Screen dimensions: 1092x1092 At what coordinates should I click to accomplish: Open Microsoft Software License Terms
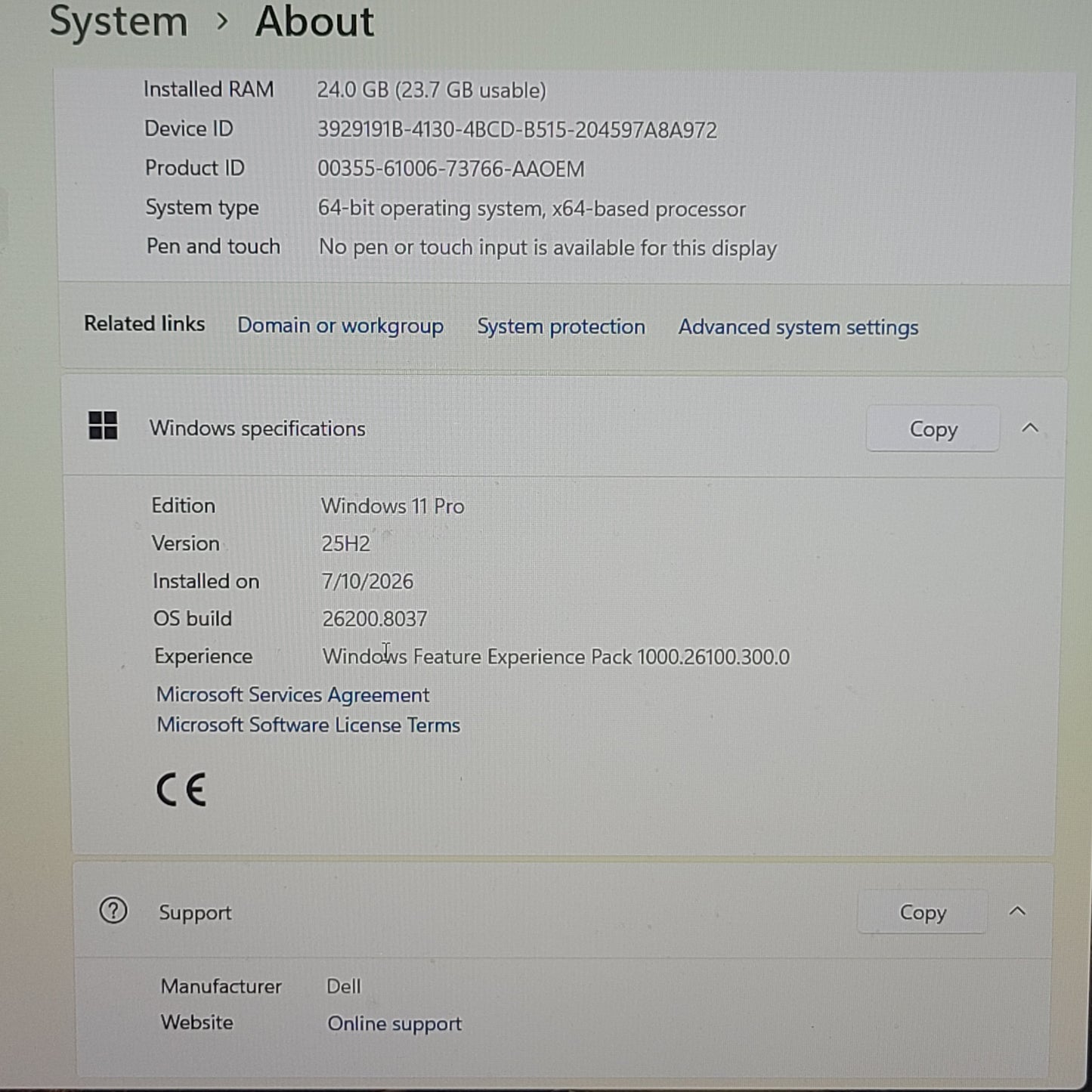308,725
